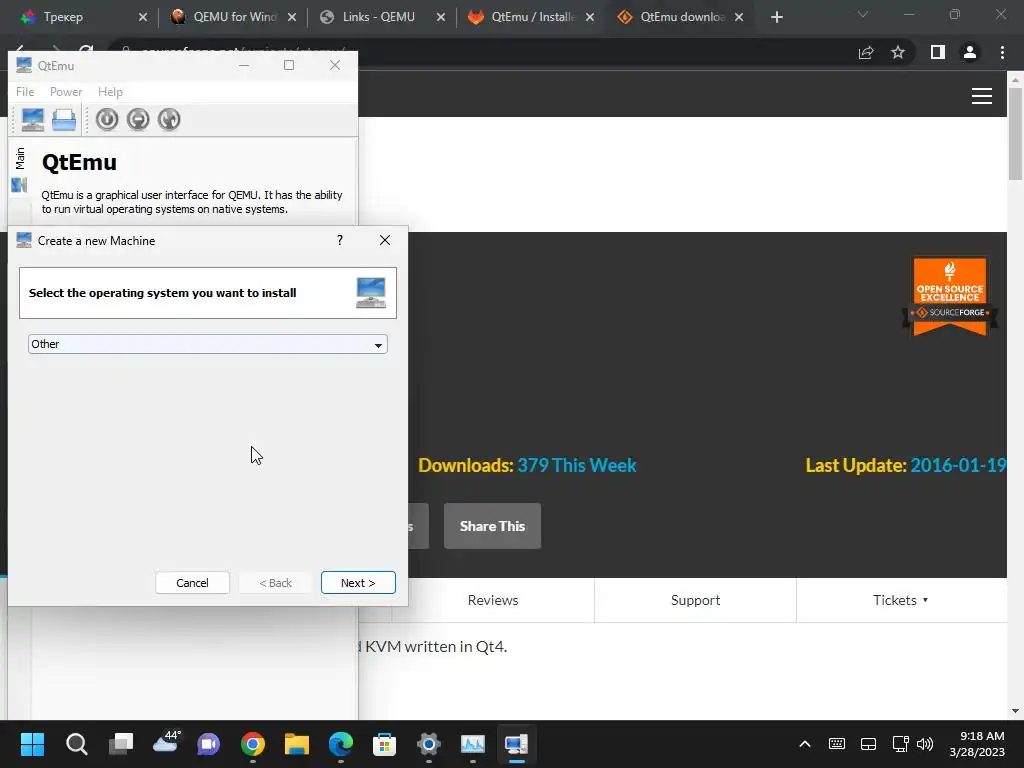Open the SourceForge hamburger menu

[982, 96]
